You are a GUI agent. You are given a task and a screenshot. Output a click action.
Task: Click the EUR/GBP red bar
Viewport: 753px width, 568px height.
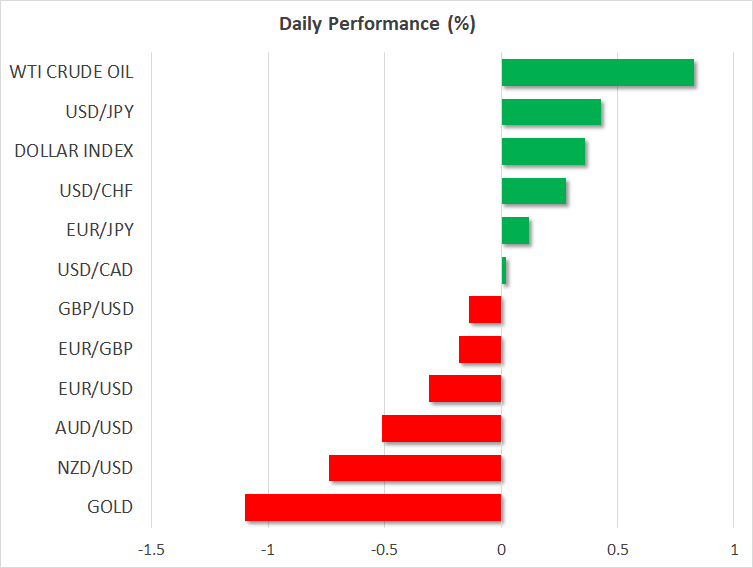(x=480, y=349)
